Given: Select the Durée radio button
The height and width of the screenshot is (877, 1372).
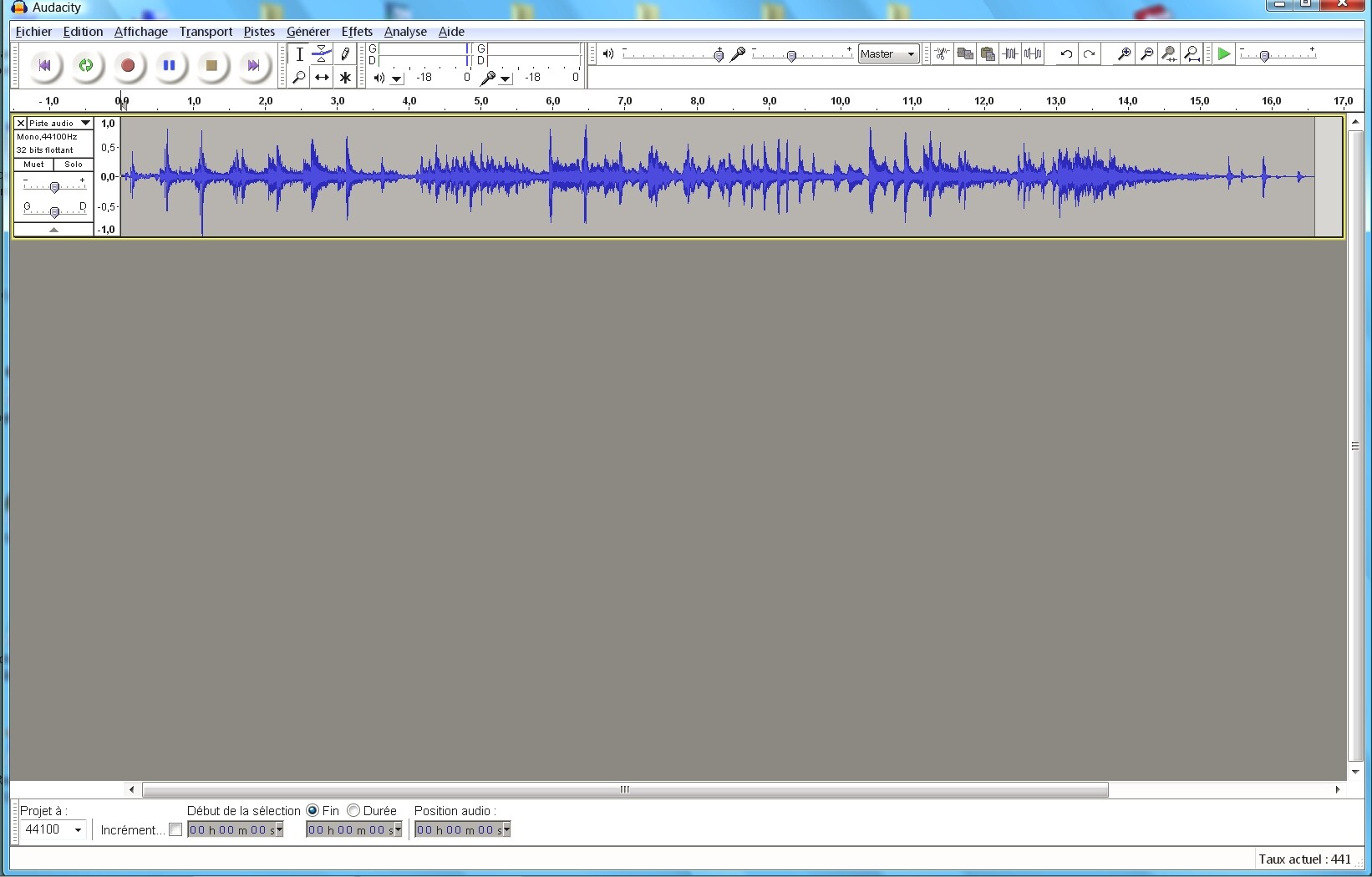Looking at the screenshot, I should tap(353, 810).
